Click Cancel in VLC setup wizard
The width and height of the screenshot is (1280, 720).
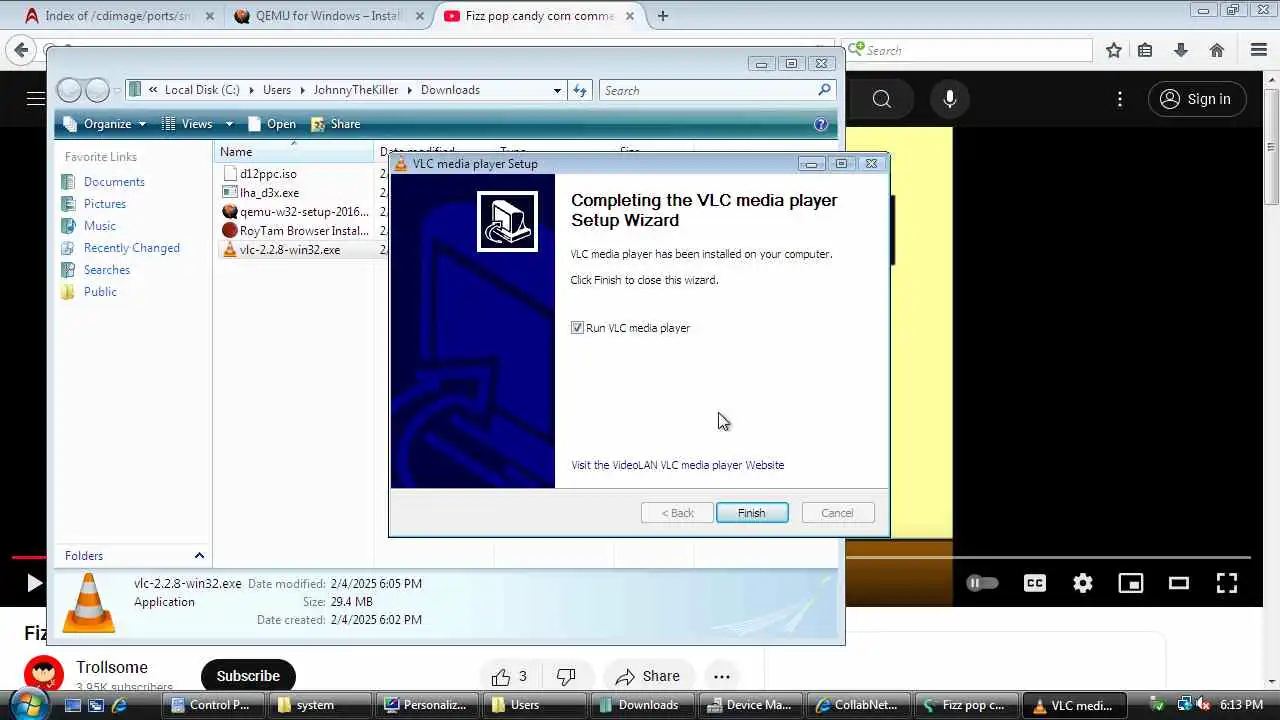[838, 513]
